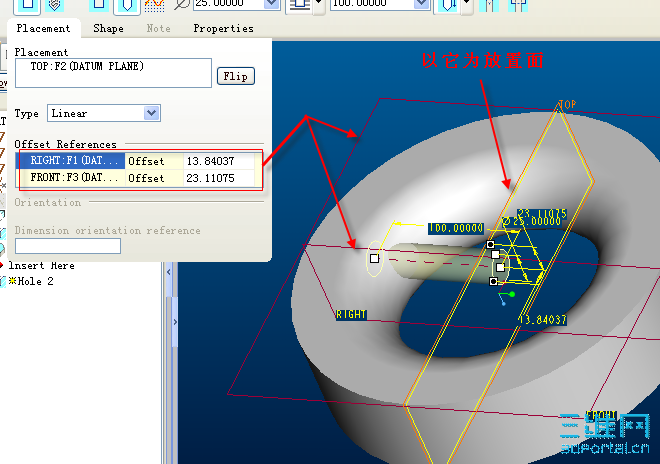The width and height of the screenshot is (660, 464).
Task: Click the red Insert Here arrow marker
Action: tap(2, 265)
